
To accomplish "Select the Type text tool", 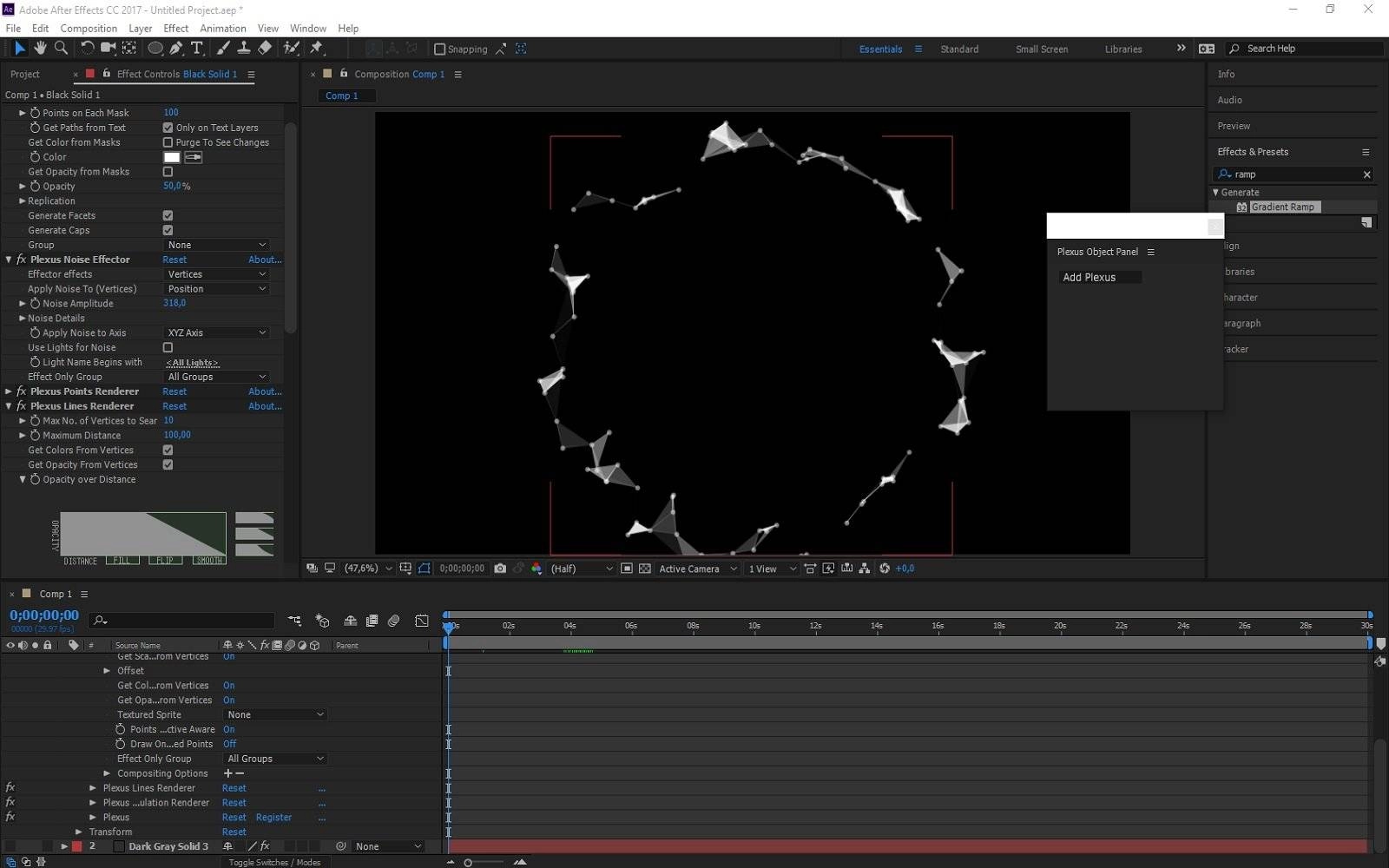I will (197, 49).
